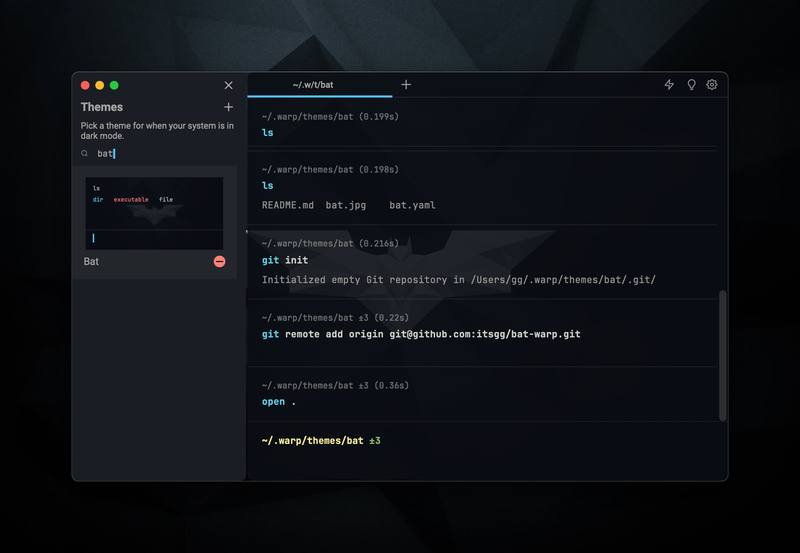
Task: Click the yellow minimize window button
Action: (99, 85)
